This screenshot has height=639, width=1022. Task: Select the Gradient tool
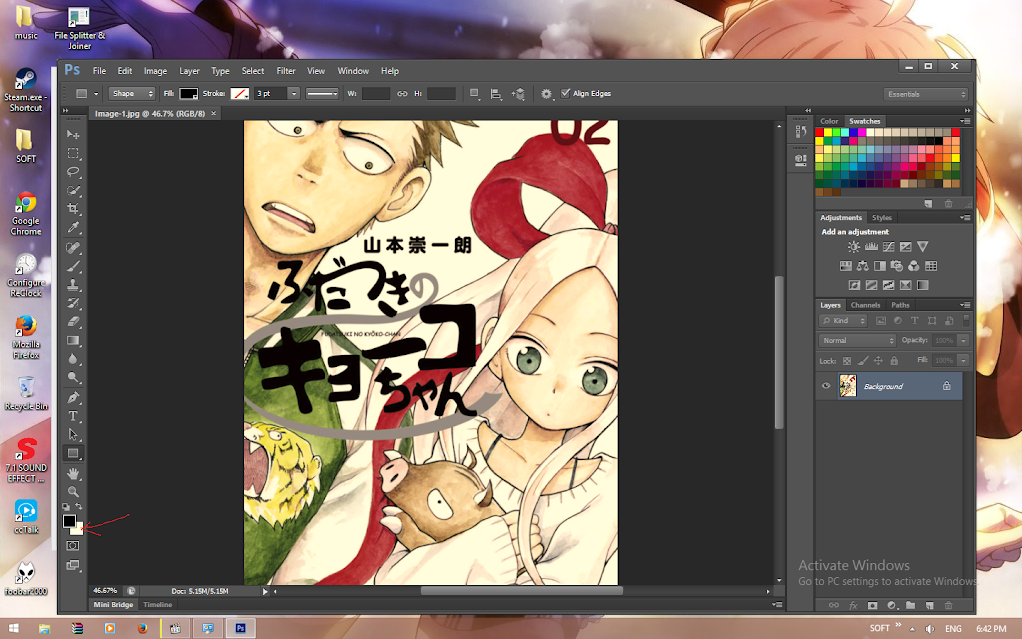[x=73, y=340]
